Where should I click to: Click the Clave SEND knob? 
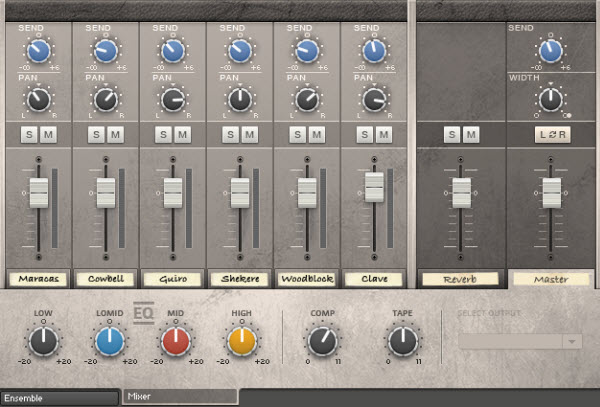tap(374, 51)
